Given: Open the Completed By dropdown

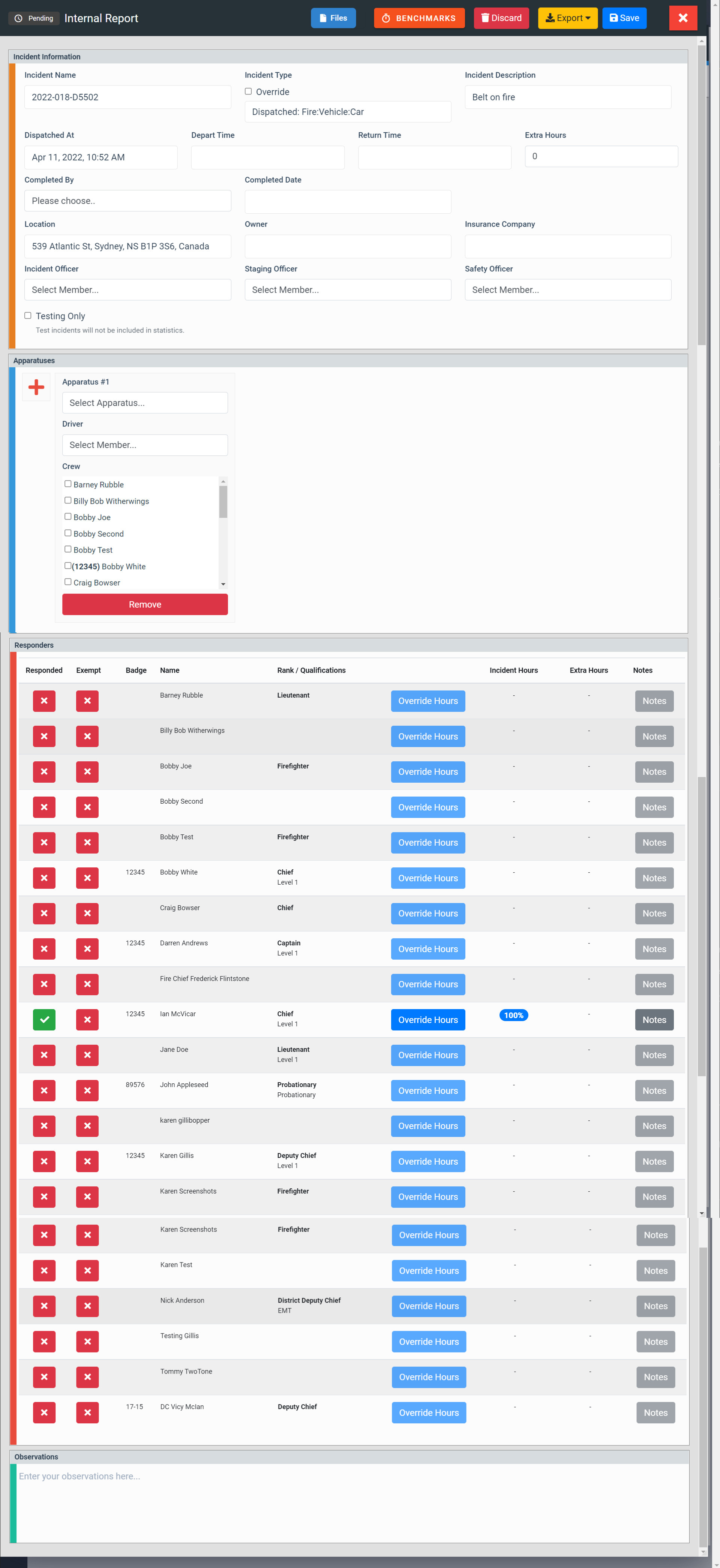Looking at the screenshot, I should point(127,201).
